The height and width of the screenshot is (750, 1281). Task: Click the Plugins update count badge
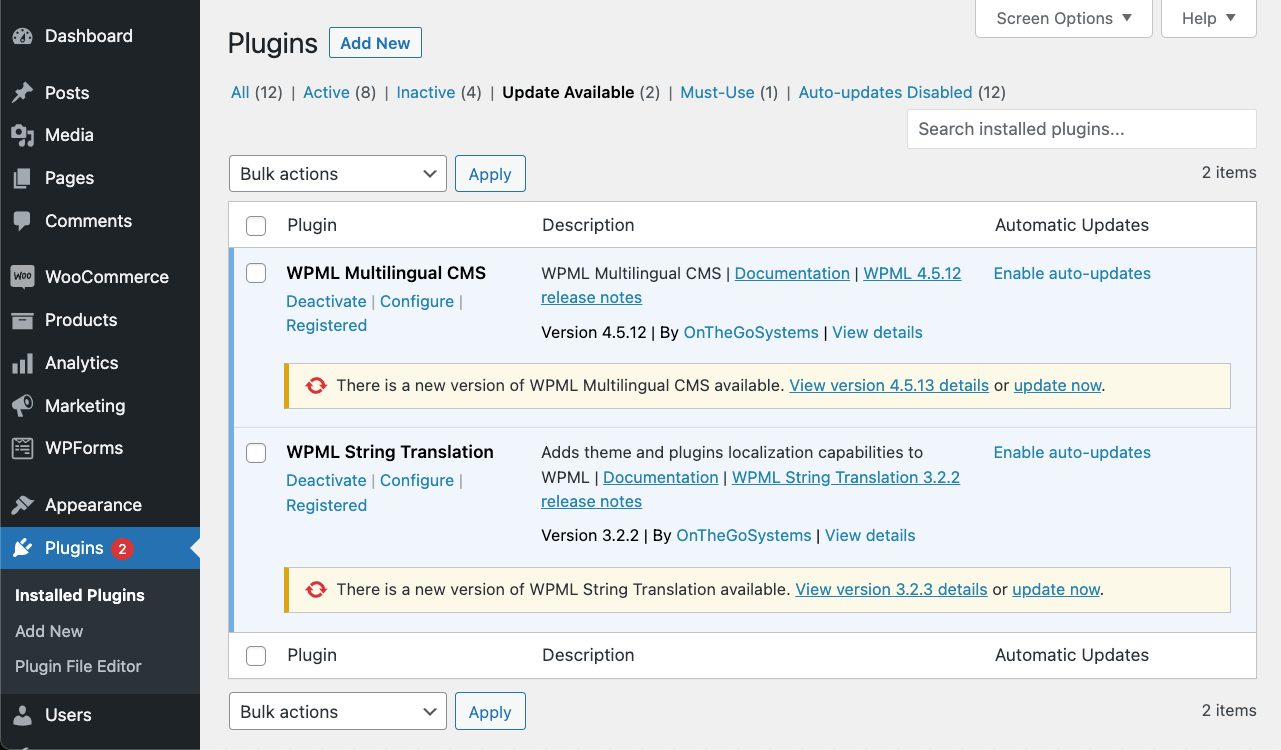[x=122, y=548]
